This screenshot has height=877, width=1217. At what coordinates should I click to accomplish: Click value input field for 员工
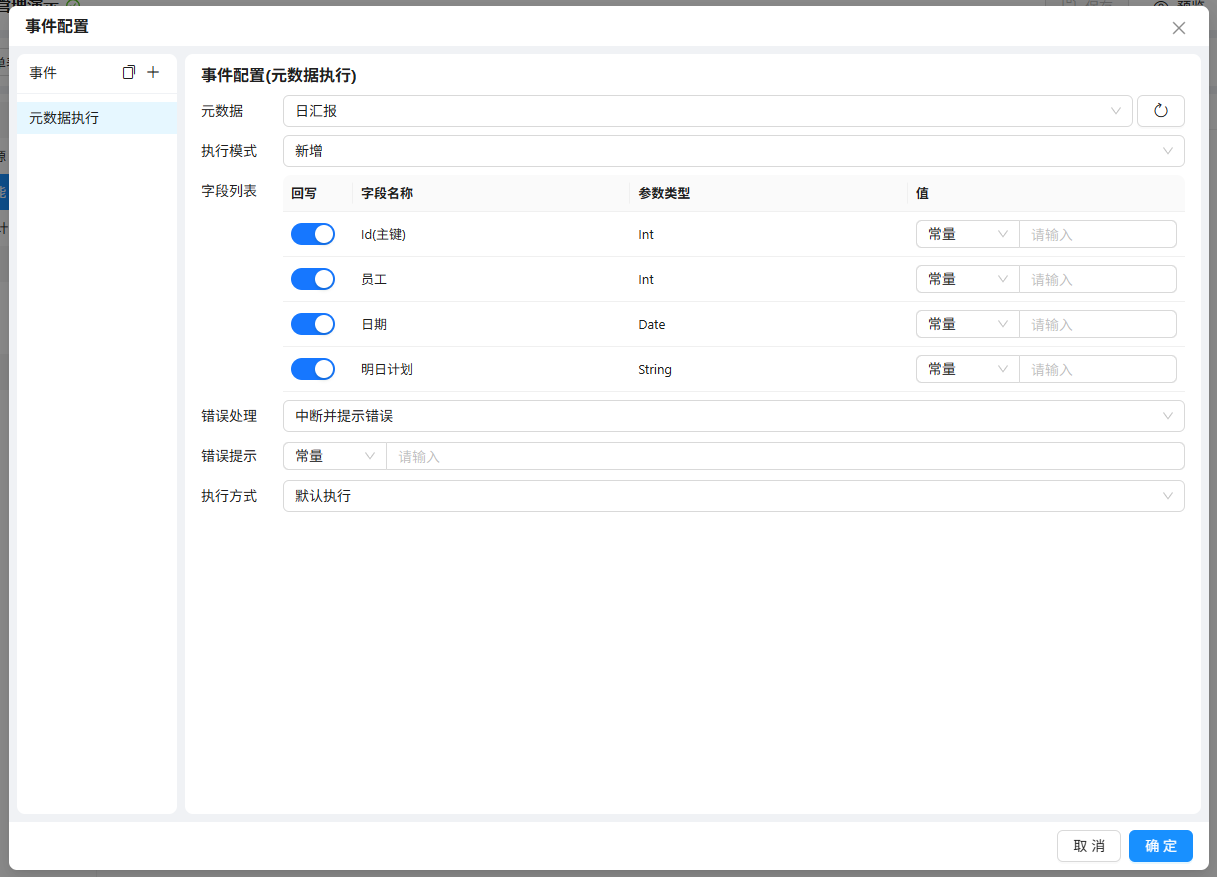(x=1098, y=279)
